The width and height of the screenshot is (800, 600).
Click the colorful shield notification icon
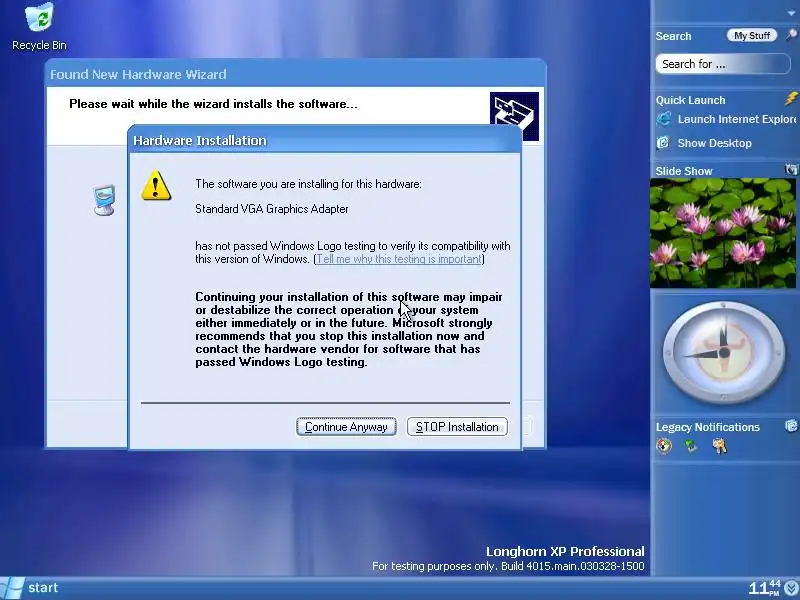(x=664, y=446)
